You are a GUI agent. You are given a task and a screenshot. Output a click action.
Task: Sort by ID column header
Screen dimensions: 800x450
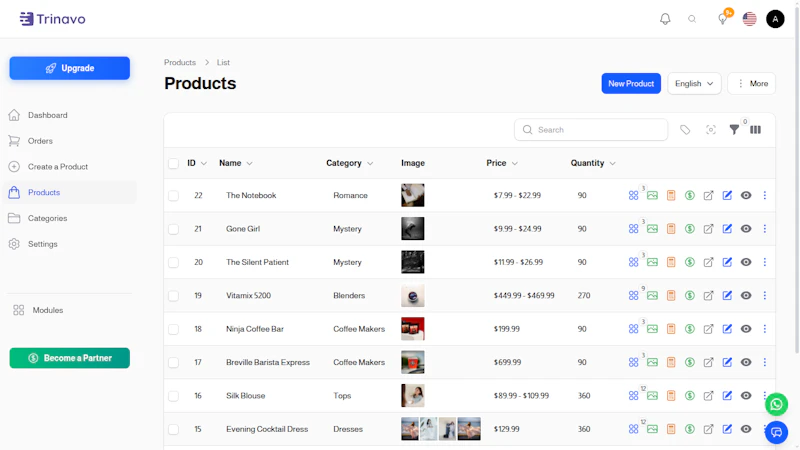coord(196,163)
